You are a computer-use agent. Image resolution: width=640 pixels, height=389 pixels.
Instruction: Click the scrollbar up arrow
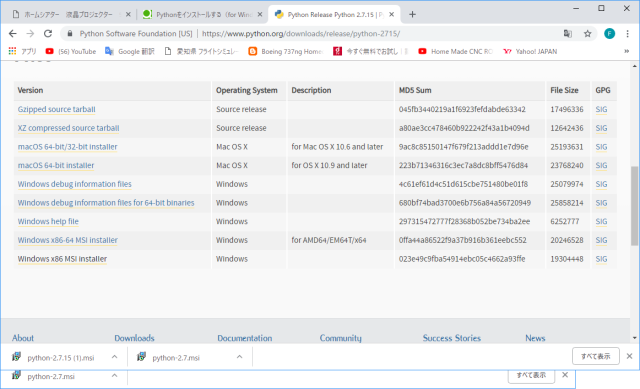634,66
